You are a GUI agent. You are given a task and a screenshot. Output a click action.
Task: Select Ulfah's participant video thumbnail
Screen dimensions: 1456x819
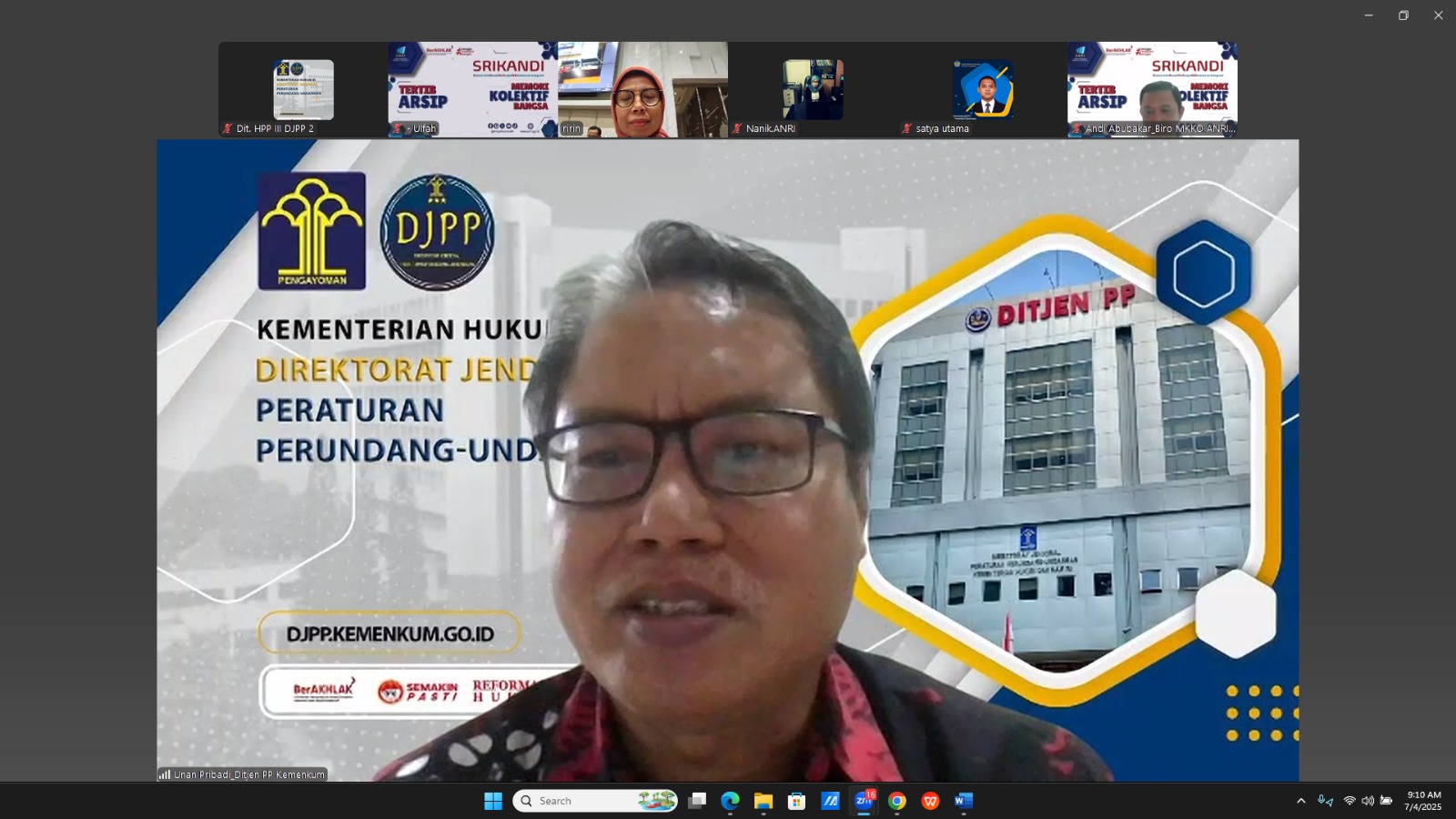472,89
